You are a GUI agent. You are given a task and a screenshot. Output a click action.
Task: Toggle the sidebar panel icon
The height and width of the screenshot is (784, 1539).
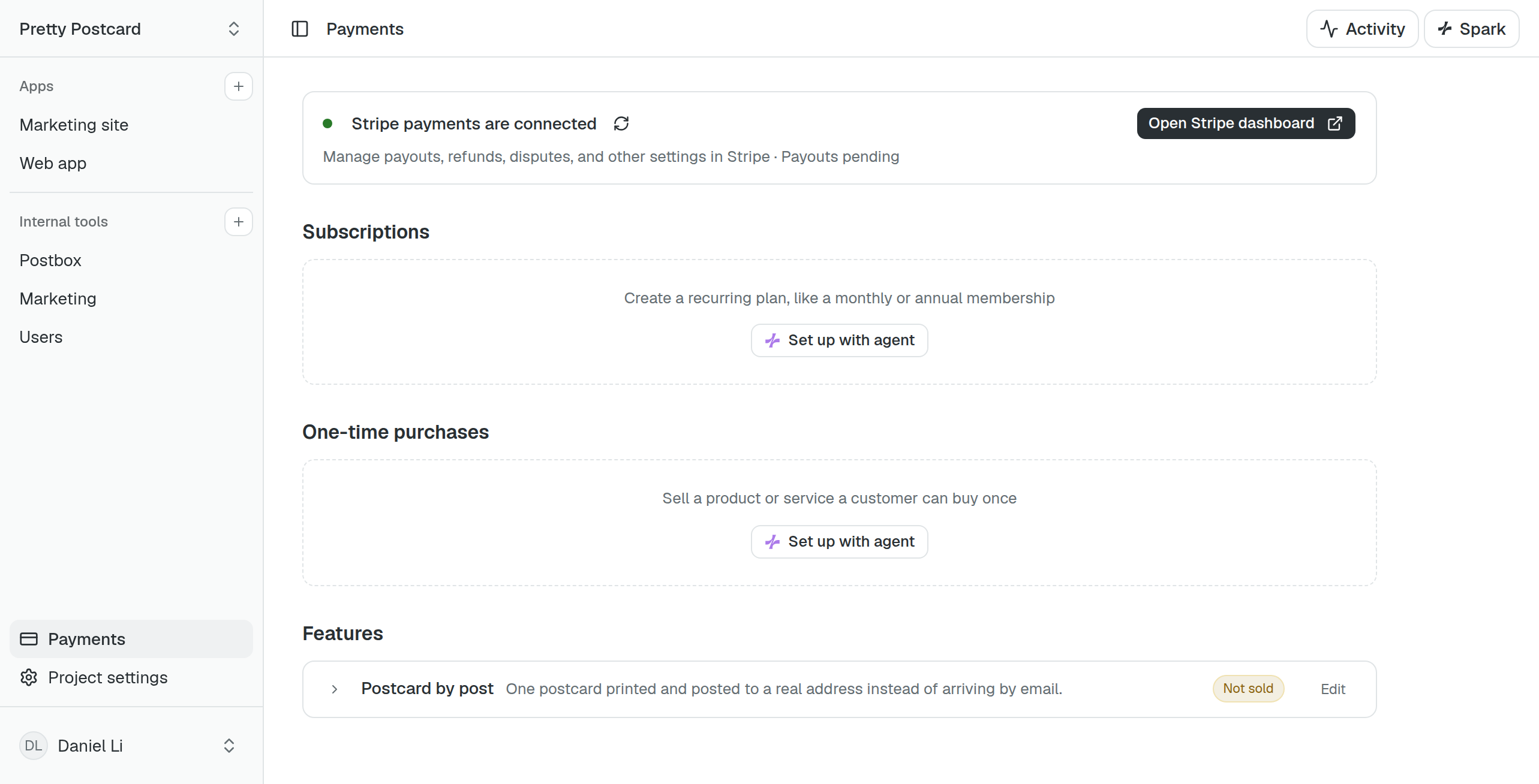(299, 29)
